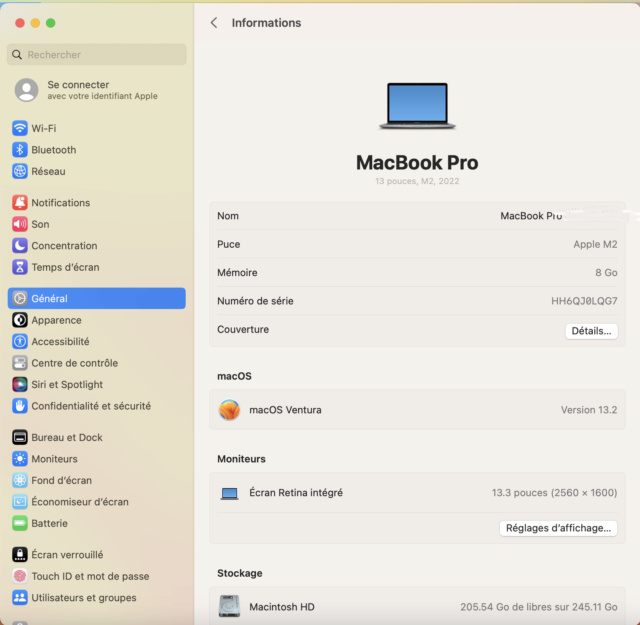Open the Wi-Fi settings icon

click(x=20, y=128)
